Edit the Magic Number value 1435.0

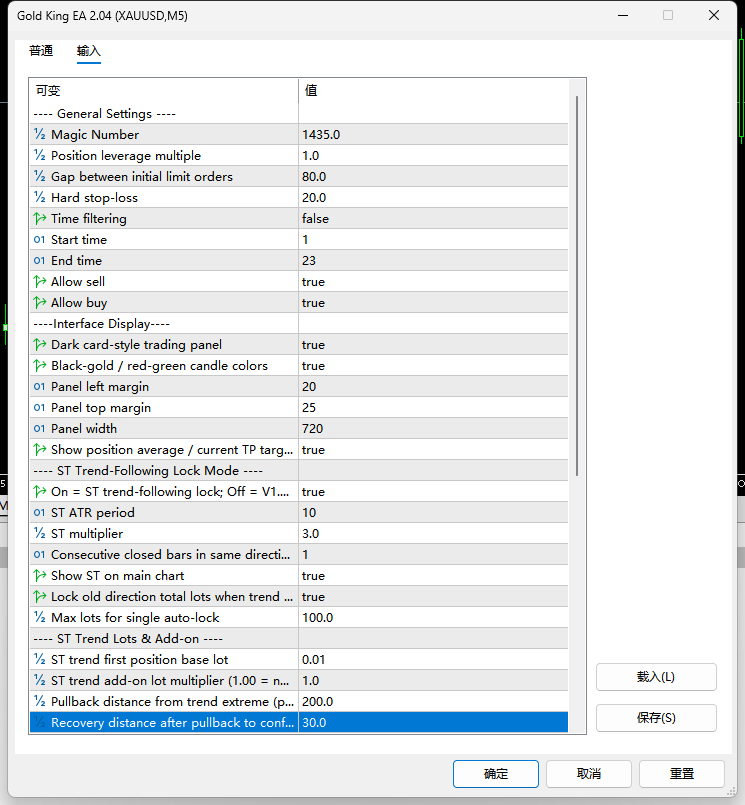point(433,135)
